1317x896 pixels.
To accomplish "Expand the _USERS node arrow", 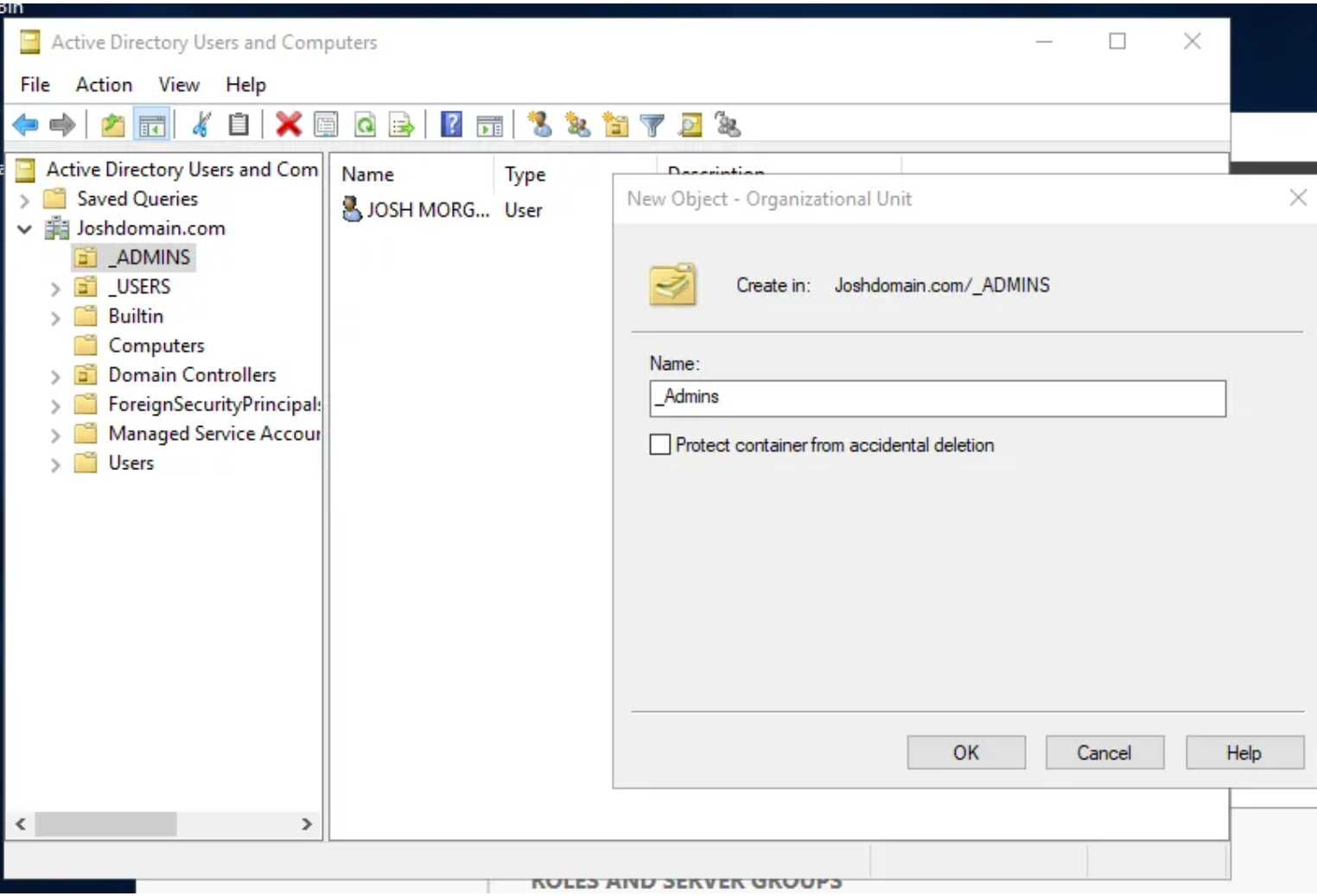I will pos(55,289).
